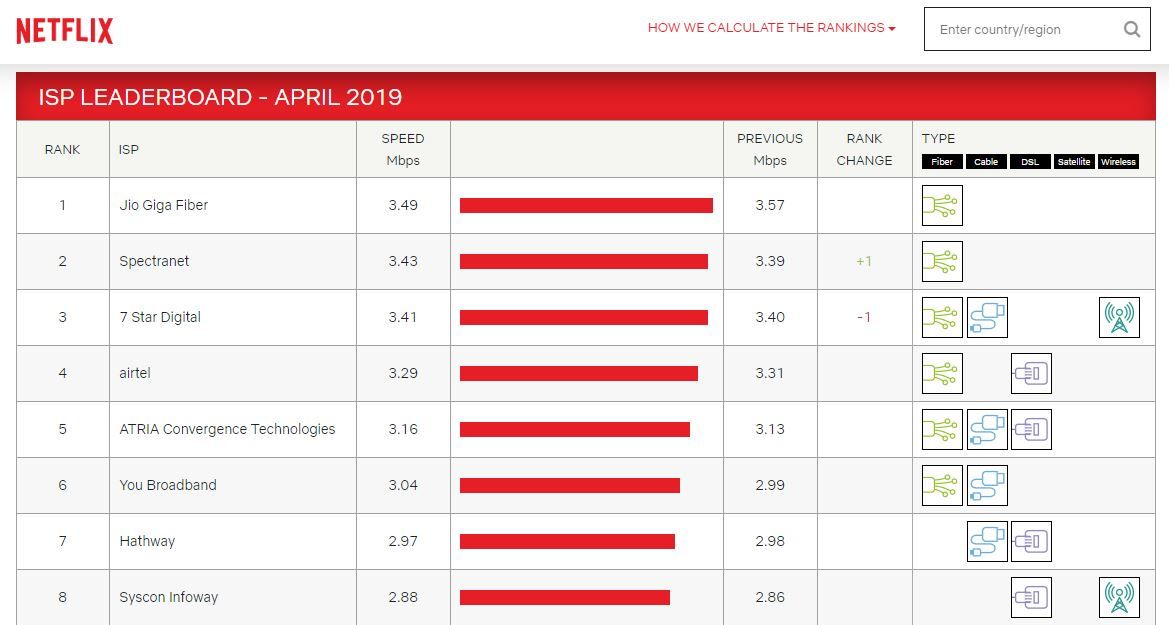
Task: Click the 3.49 speed value
Action: click(403, 205)
